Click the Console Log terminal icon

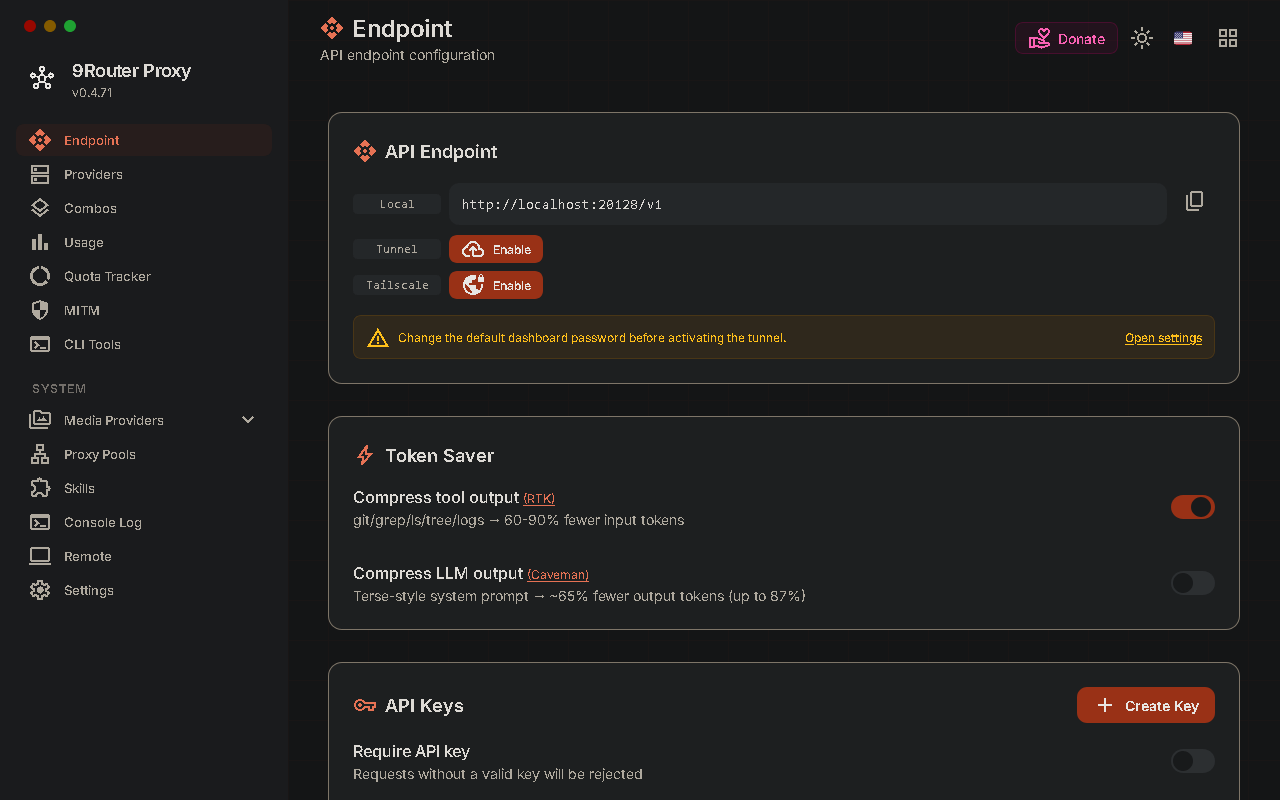coord(40,522)
